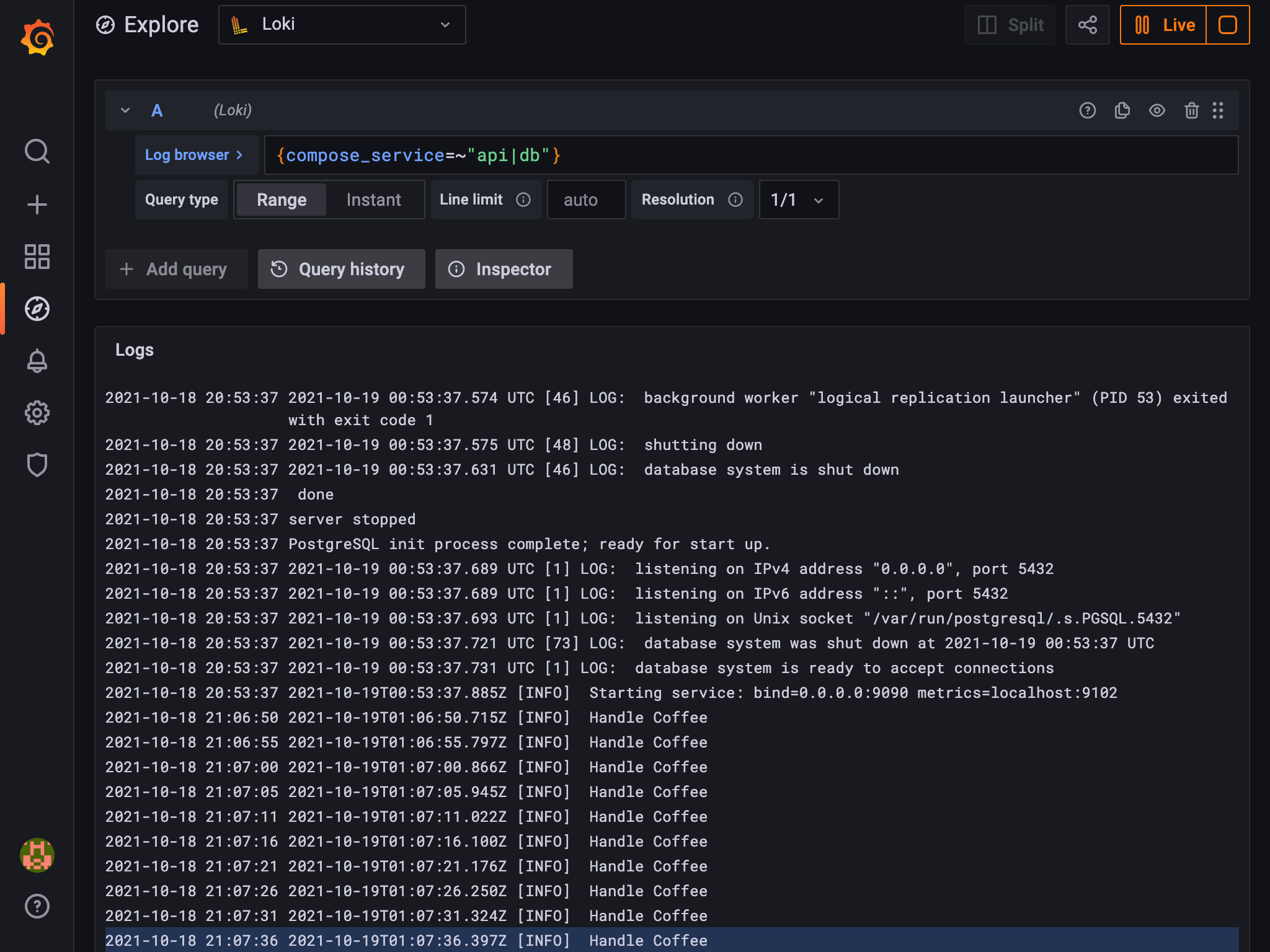Open Query history

(x=341, y=269)
